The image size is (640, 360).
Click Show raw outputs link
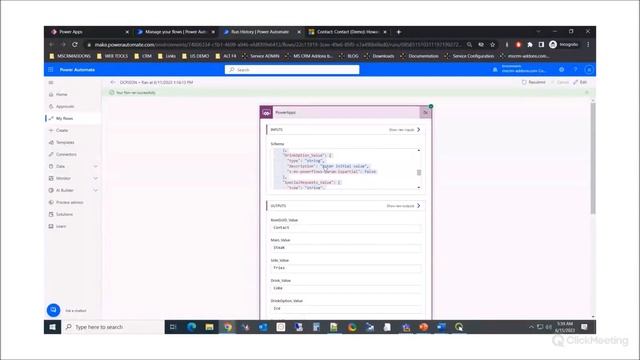[403, 206]
